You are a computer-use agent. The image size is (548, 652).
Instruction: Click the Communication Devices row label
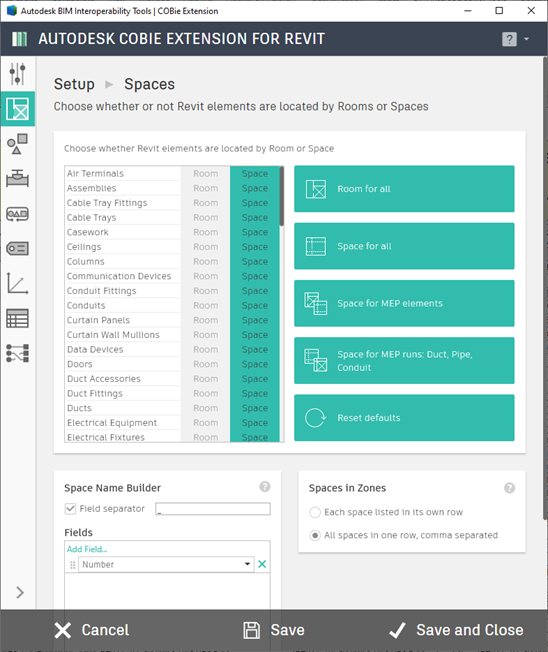(119, 276)
